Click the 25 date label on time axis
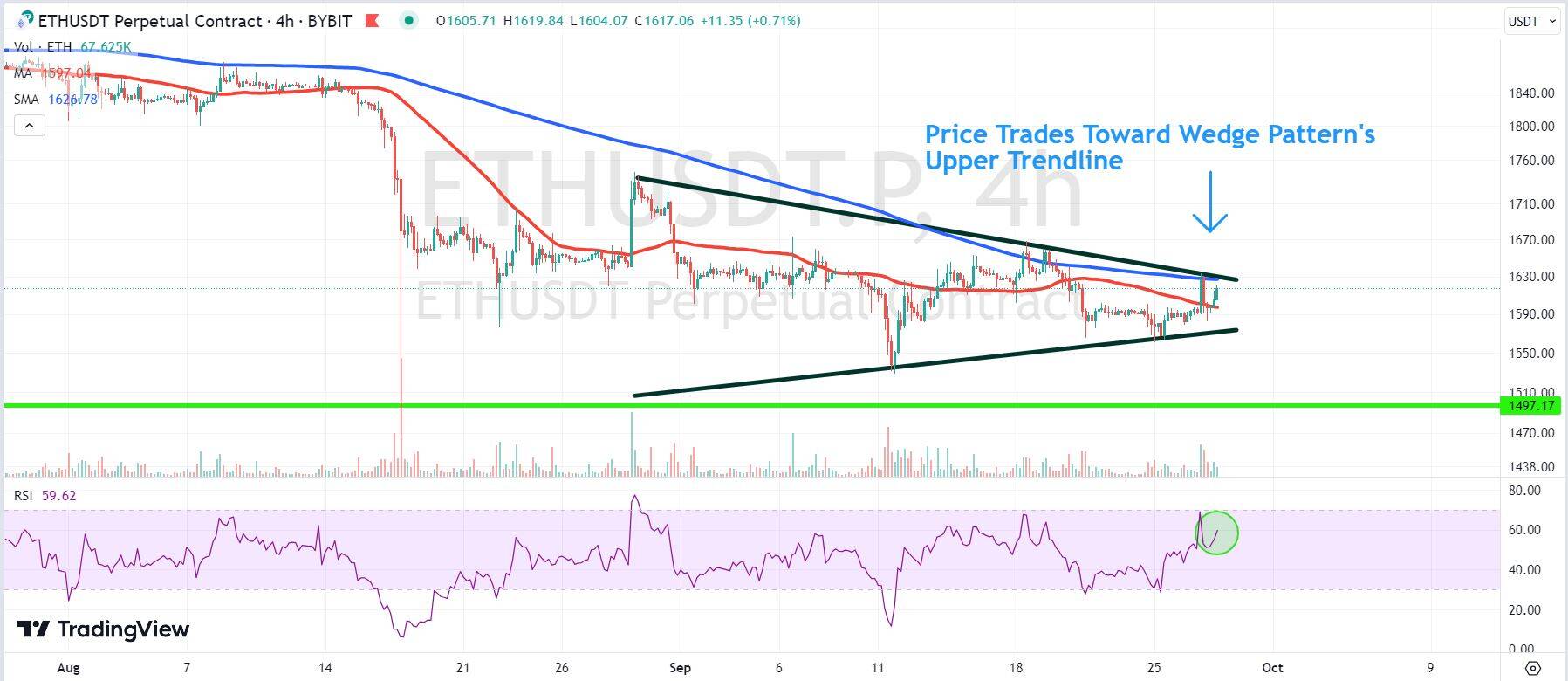The width and height of the screenshot is (1568, 681). pos(1154,668)
